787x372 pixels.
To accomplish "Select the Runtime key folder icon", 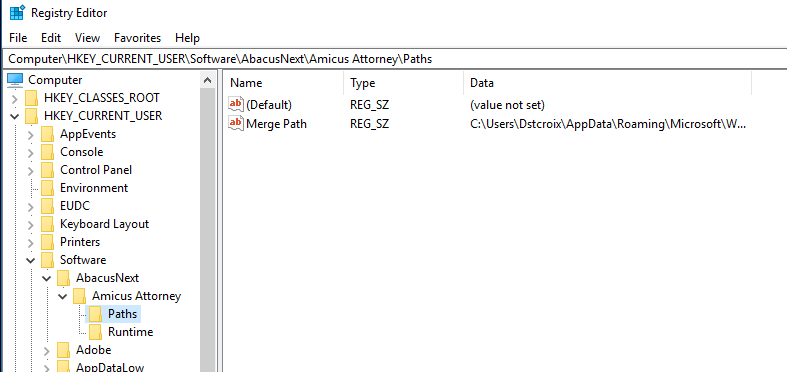I will click(x=95, y=332).
